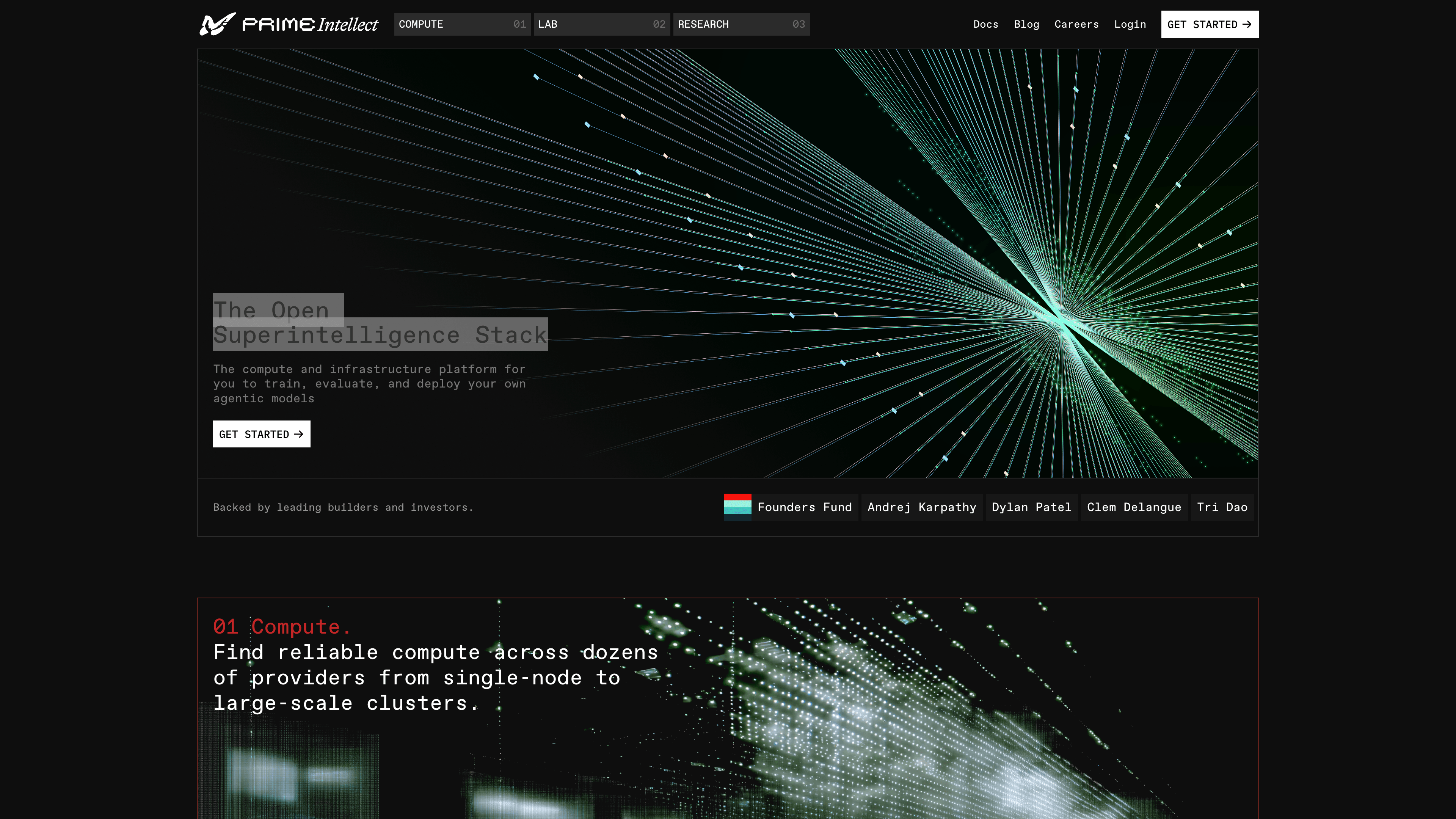Click the '01 Compute.' section heading

point(282,626)
